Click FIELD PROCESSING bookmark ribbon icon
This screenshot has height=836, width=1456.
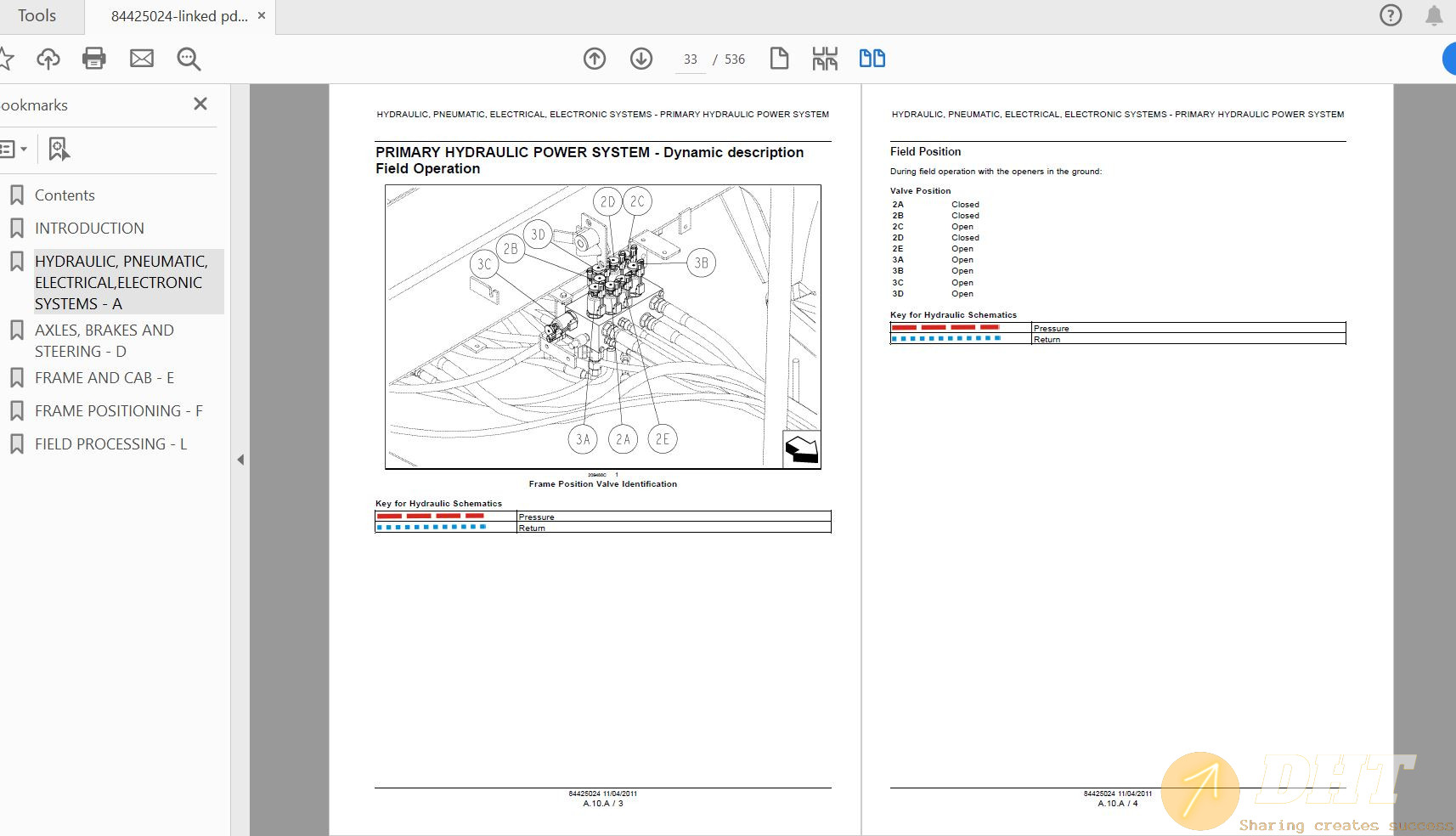(x=17, y=444)
